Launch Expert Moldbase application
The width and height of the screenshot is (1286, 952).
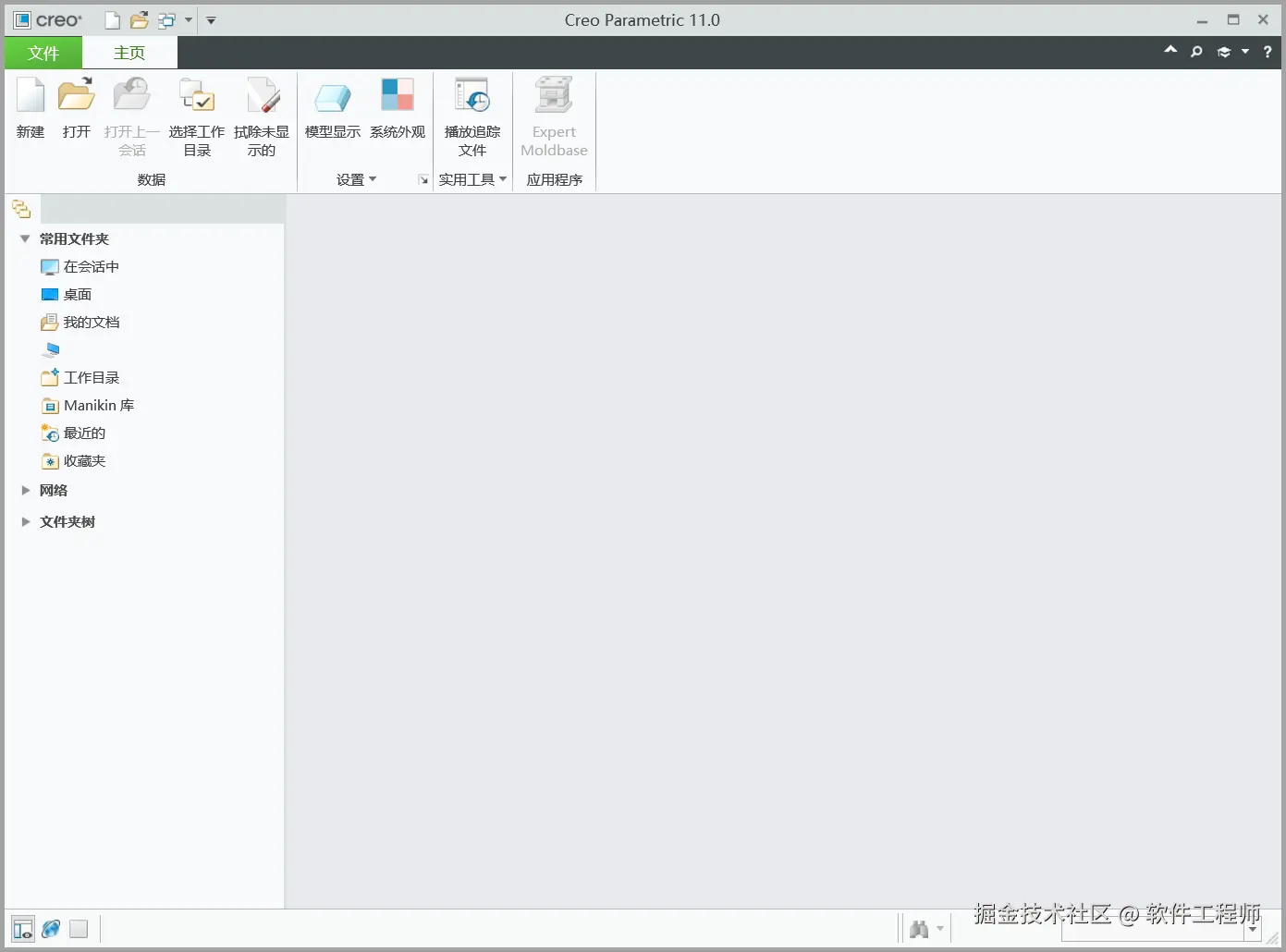click(554, 116)
